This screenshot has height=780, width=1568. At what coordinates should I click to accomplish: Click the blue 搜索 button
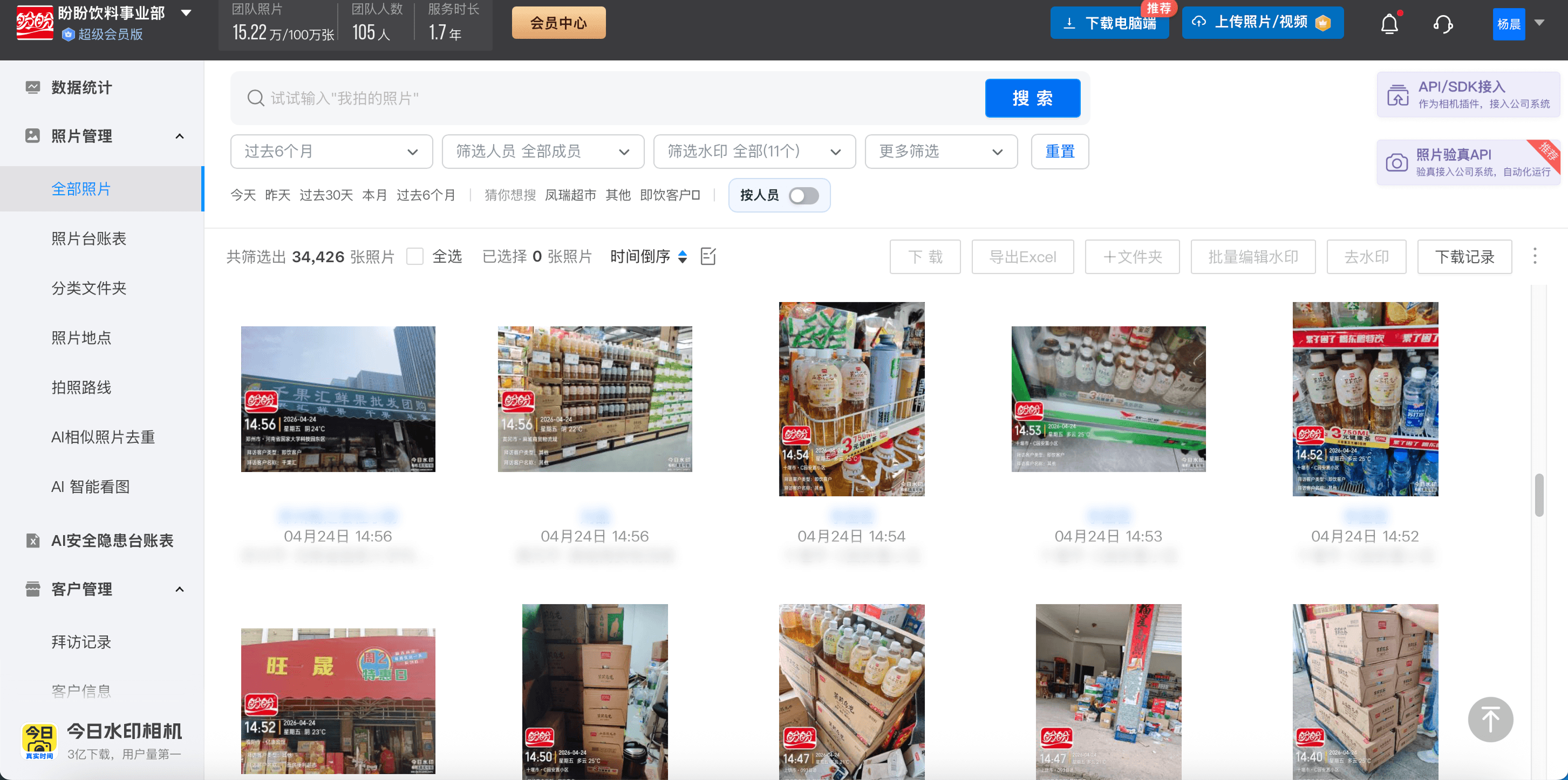tap(1032, 98)
